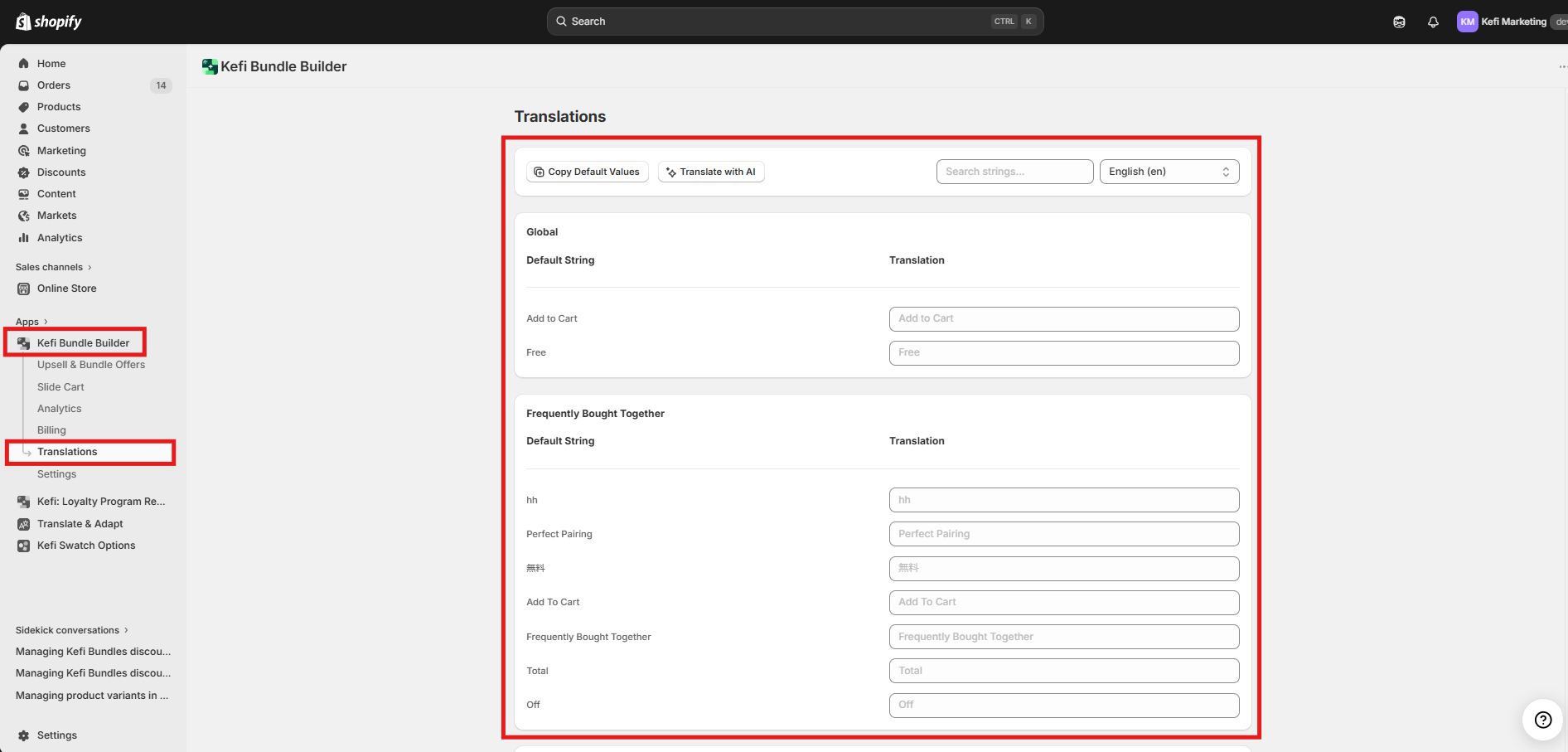Go to Analytics under Kefi Bundle Builder
Screen dimensions: 1568x752
[x=60, y=409]
